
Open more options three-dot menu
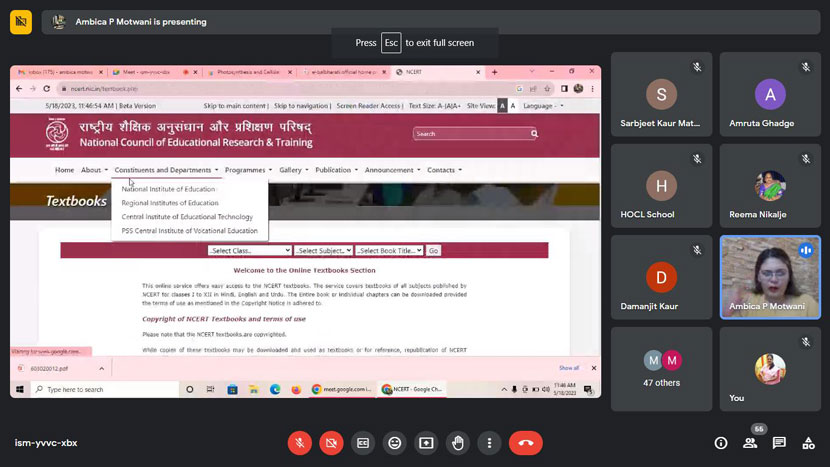[x=489, y=443]
